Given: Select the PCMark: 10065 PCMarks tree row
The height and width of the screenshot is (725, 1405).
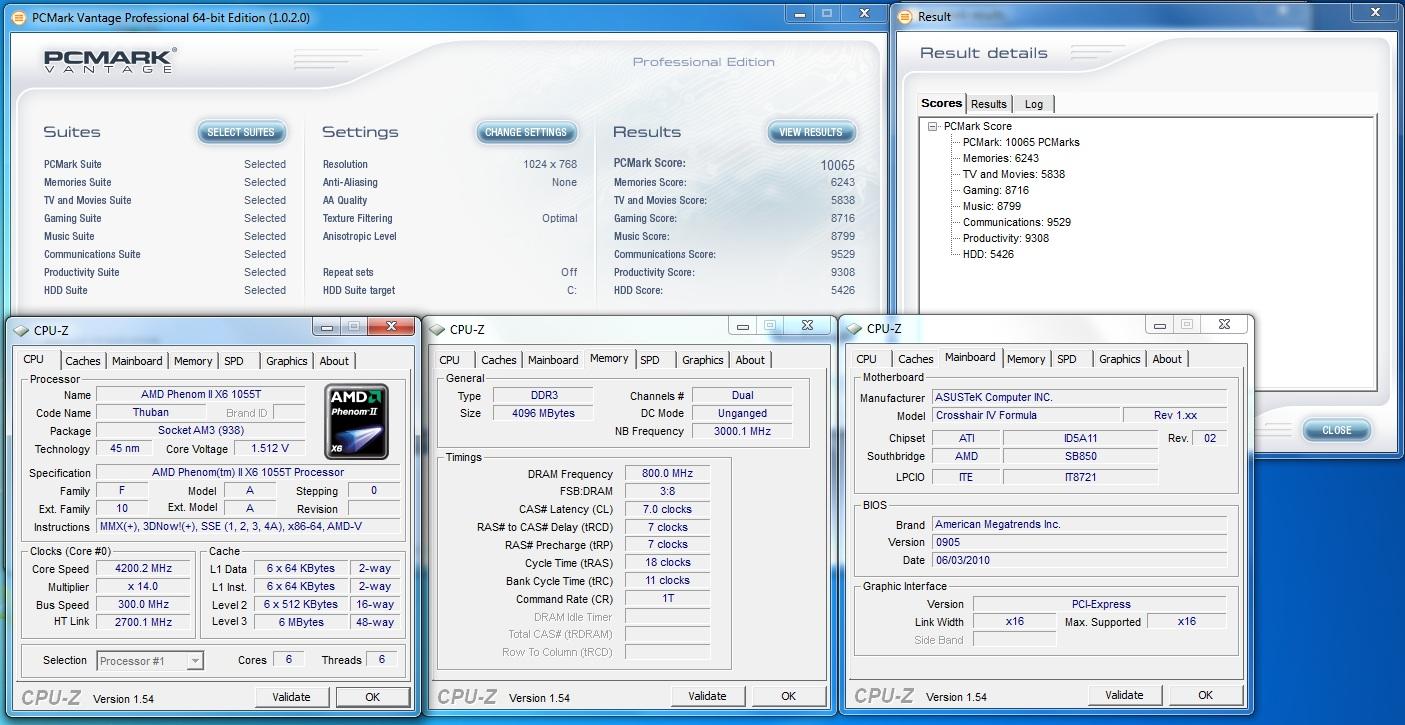Looking at the screenshot, I should coord(1021,142).
